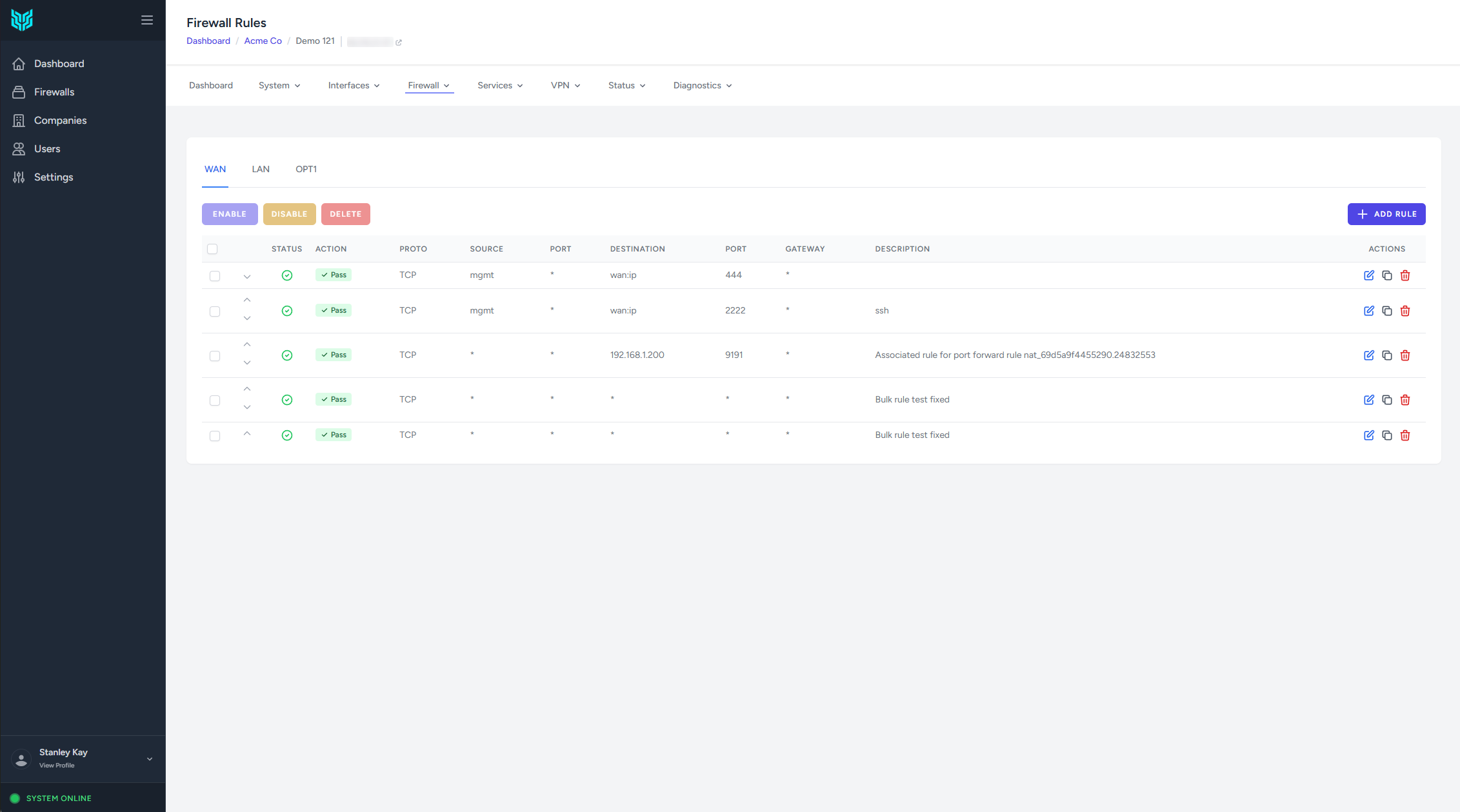Toggle the select-all checkbox in table header
Viewport: 1460px width, 812px height.
(212, 249)
